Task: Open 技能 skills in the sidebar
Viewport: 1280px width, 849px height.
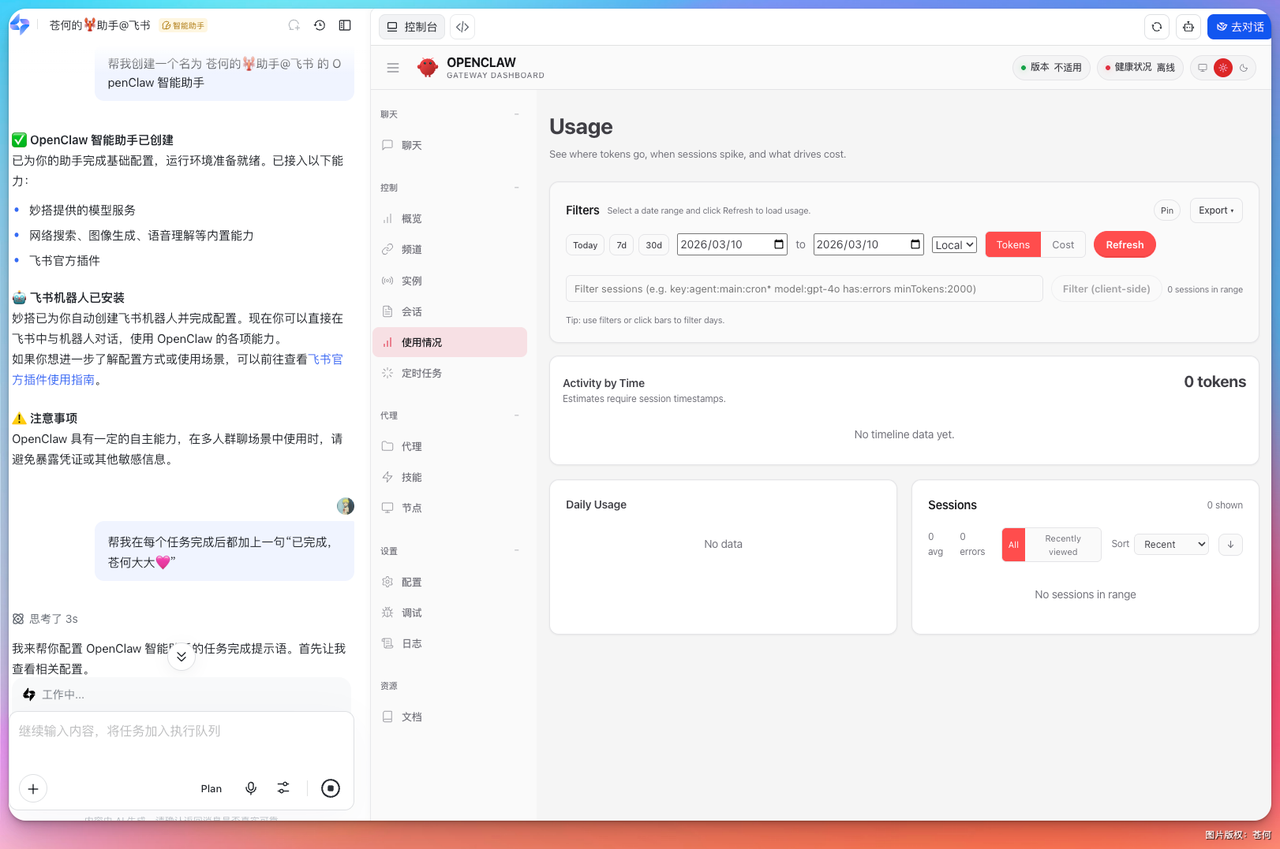Action: click(x=450, y=478)
